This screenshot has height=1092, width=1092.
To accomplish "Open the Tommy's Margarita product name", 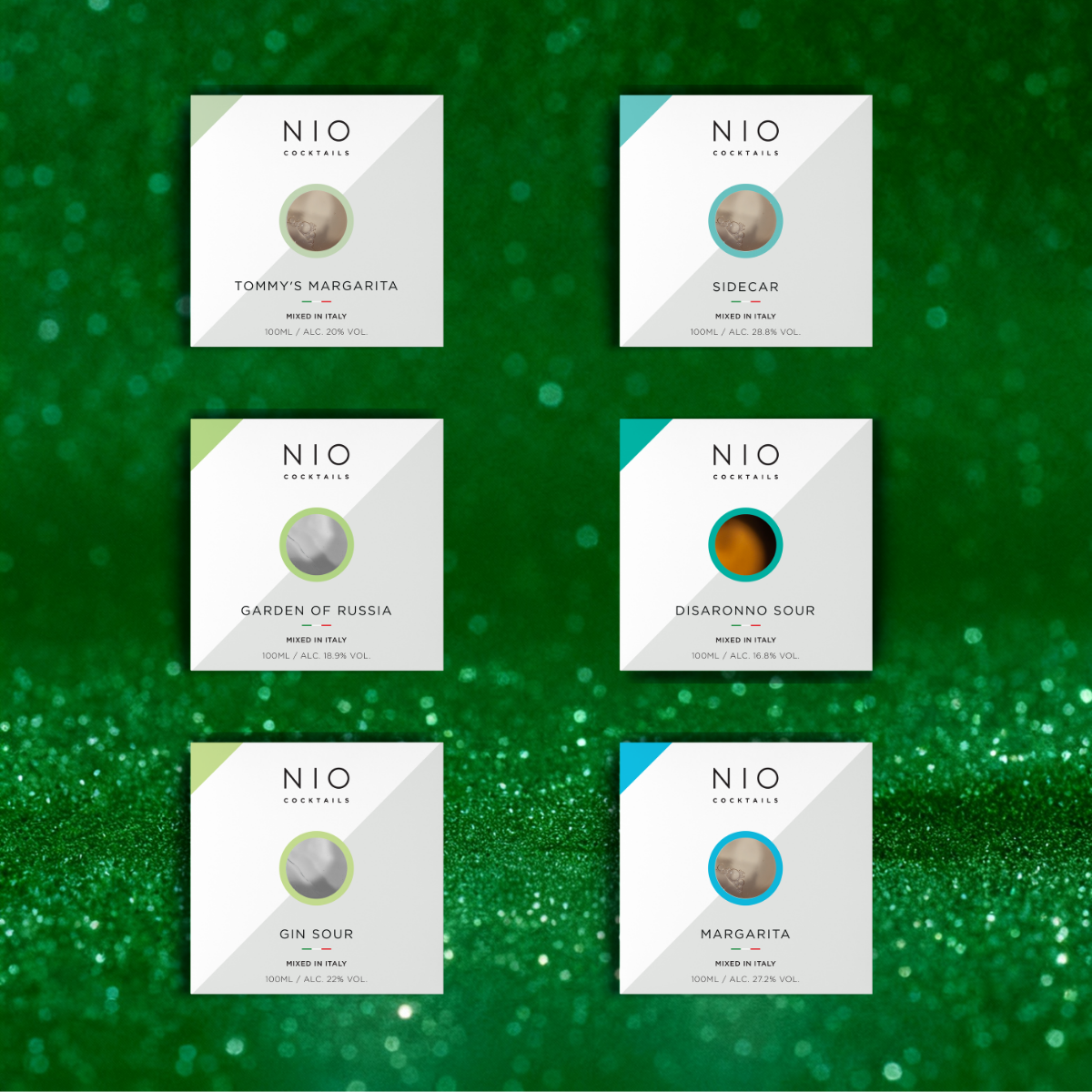I will click(x=316, y=286).
